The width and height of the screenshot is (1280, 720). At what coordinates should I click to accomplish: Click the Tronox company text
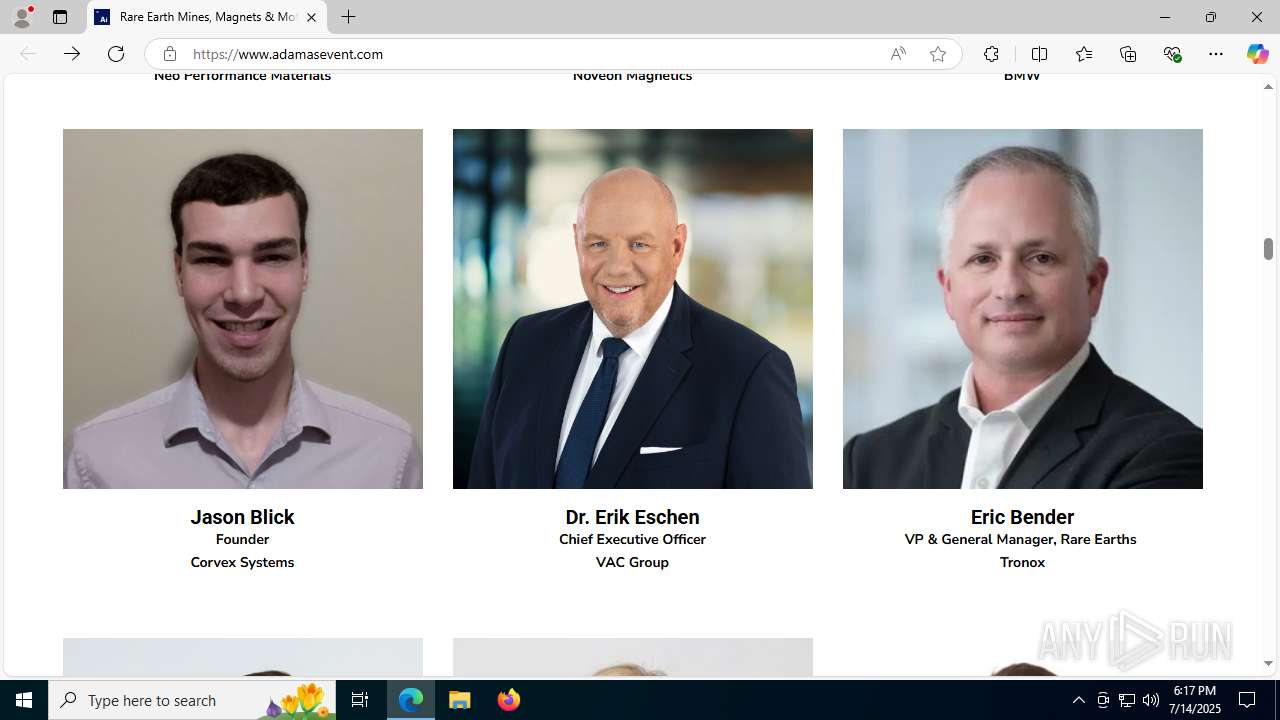1022,562
